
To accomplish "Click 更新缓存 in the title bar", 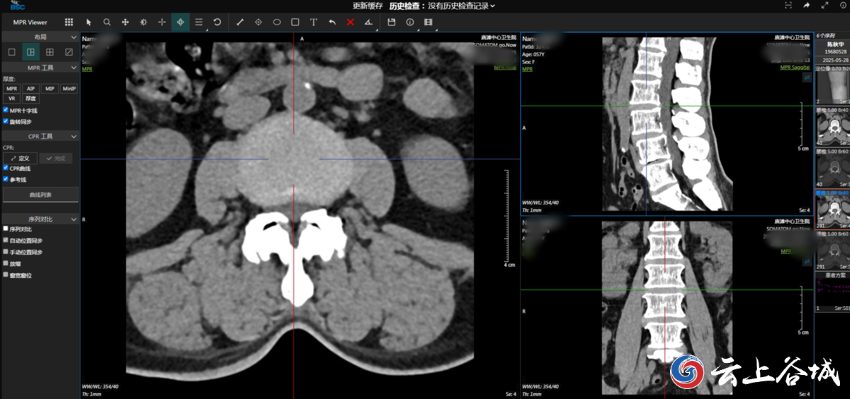I will (x=368, y=5).
